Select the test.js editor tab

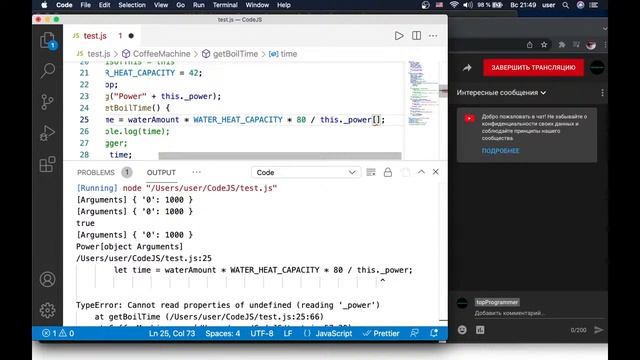coord(95,36)
